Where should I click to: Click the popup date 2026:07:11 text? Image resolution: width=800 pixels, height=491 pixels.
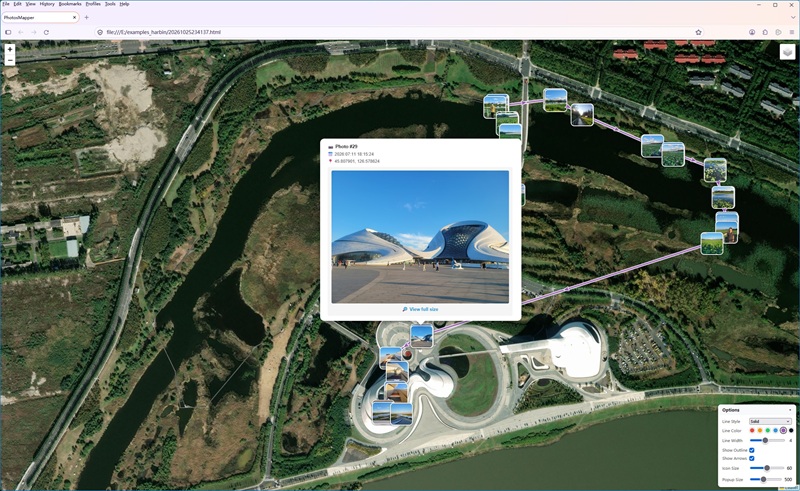354,154
